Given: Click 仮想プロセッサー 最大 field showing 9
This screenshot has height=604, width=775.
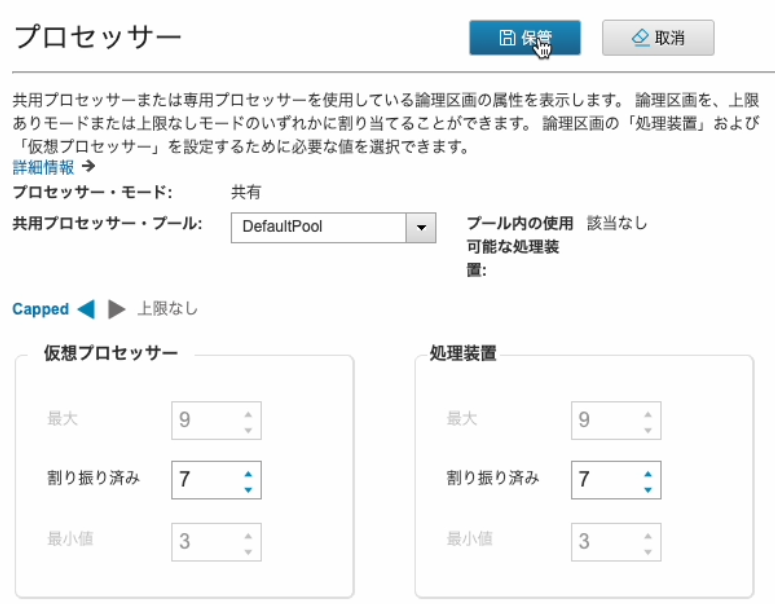Looking at the screenshot, I should click(x=216, y=420).
